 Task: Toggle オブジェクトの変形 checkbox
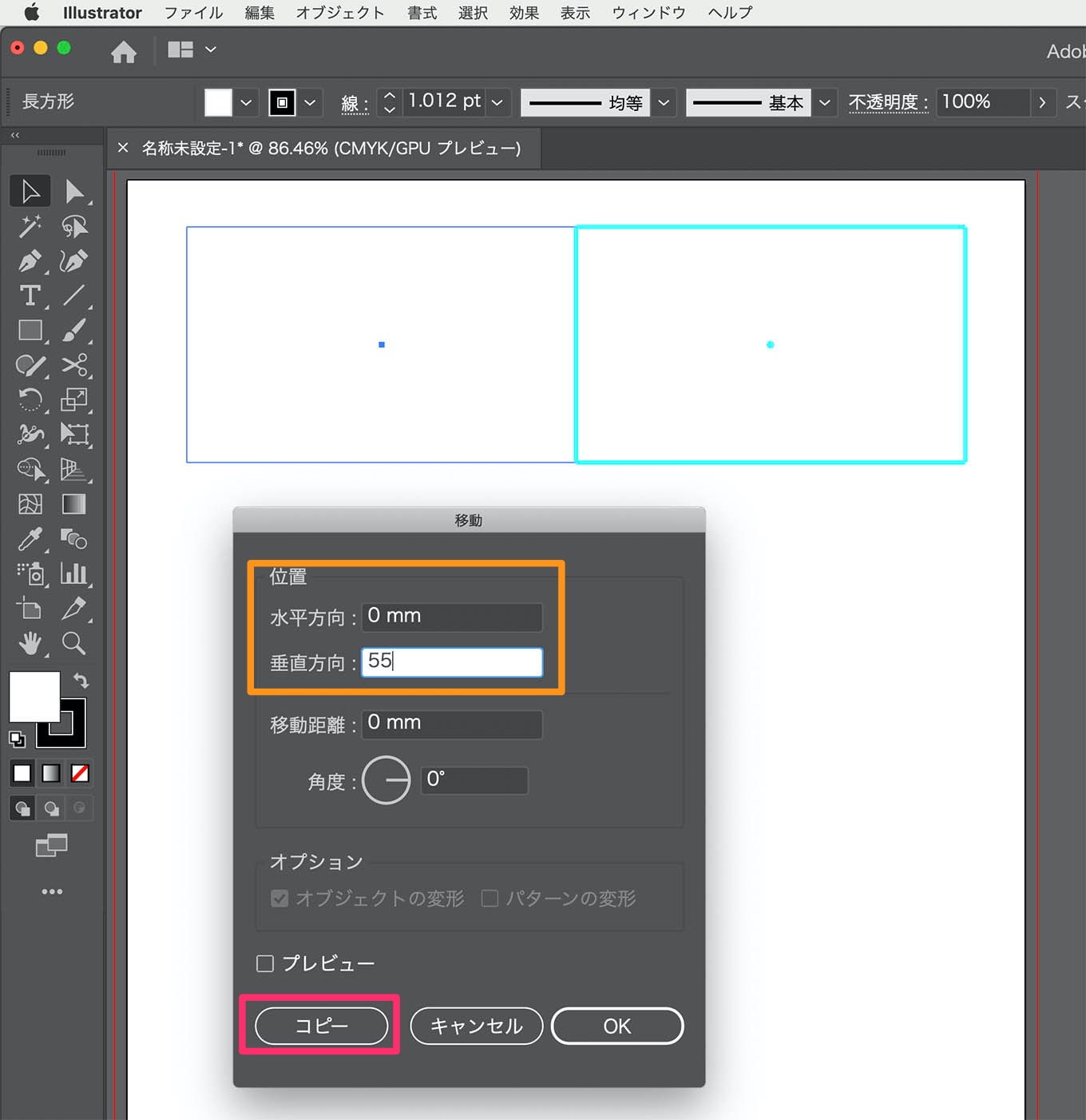click(x=279, y=899)
